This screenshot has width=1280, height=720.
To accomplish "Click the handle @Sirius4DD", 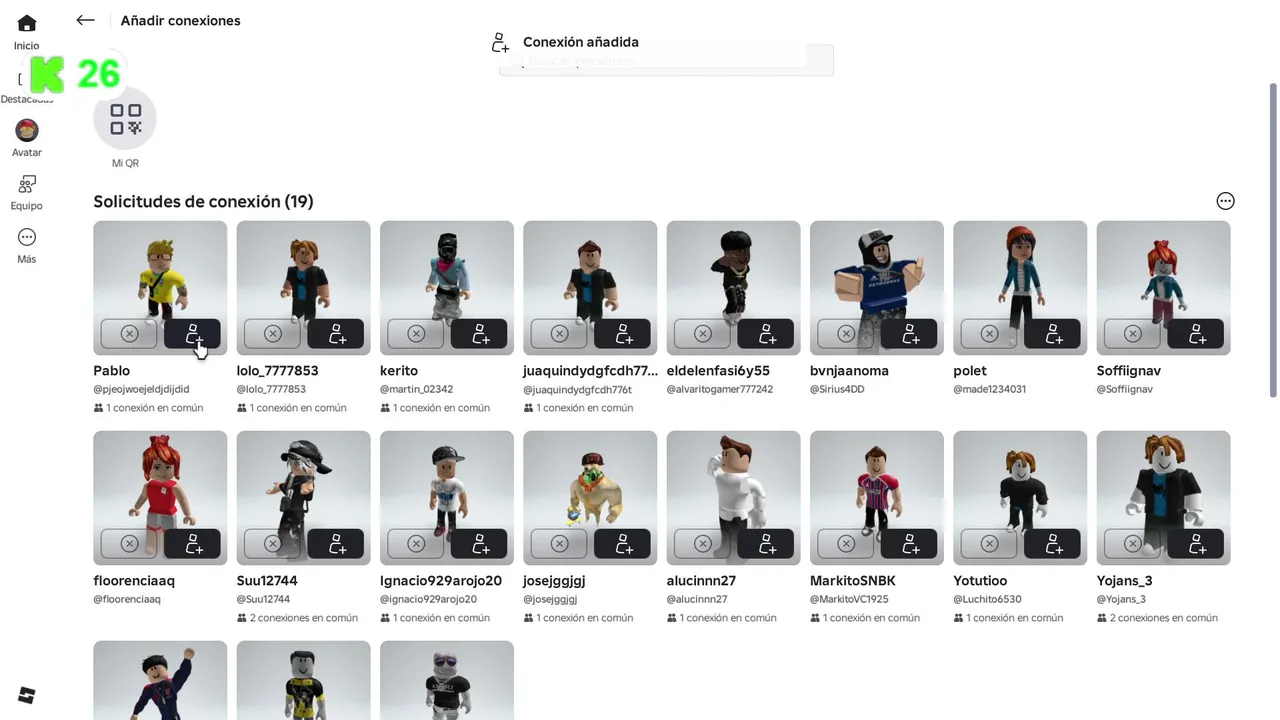I will [x=837, y=389].
